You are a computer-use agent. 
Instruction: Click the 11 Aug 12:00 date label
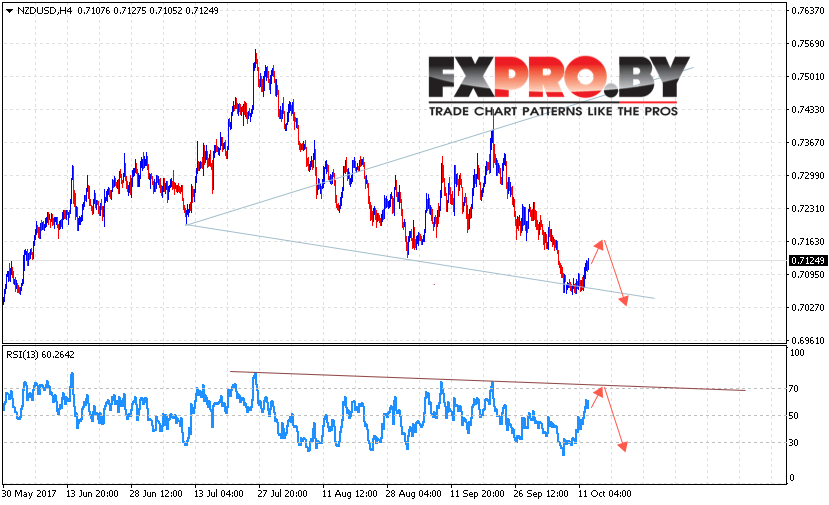click(x=350, y=494)
